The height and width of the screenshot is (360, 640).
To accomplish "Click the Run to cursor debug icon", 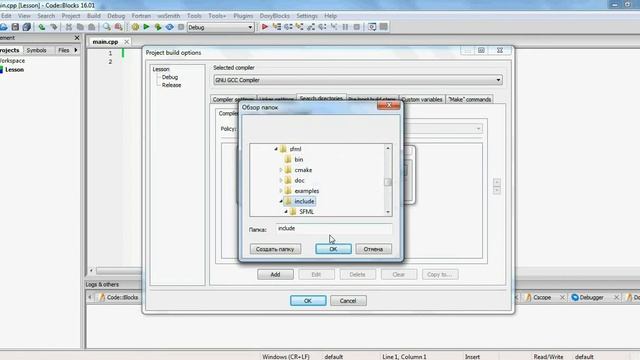I will click(277, 27).
